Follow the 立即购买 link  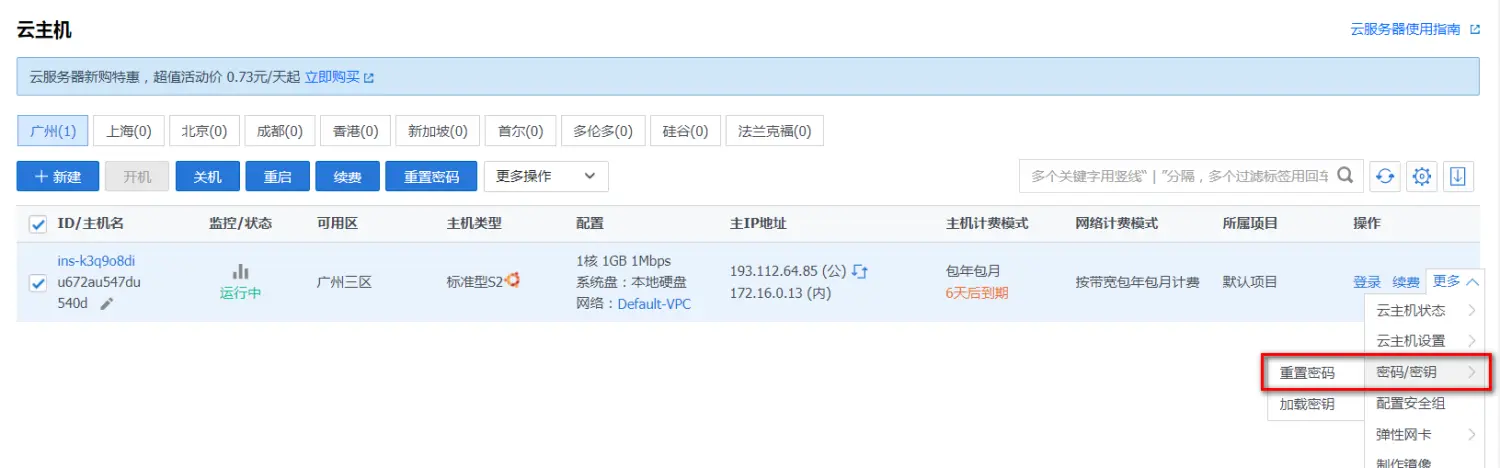pyautogui.click(x=332, y=76)
